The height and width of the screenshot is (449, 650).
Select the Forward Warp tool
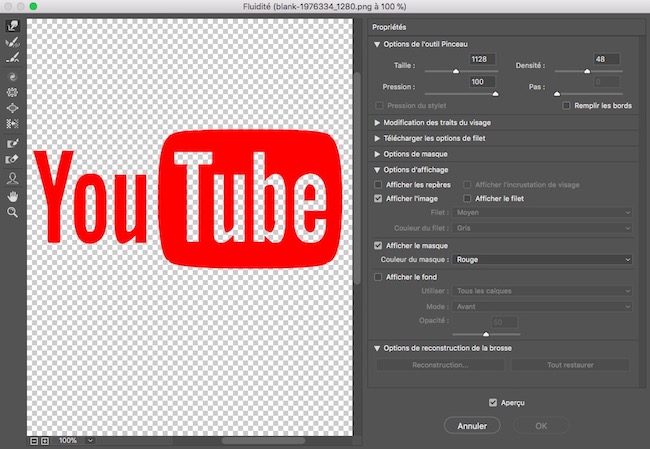tap(12, 26)
